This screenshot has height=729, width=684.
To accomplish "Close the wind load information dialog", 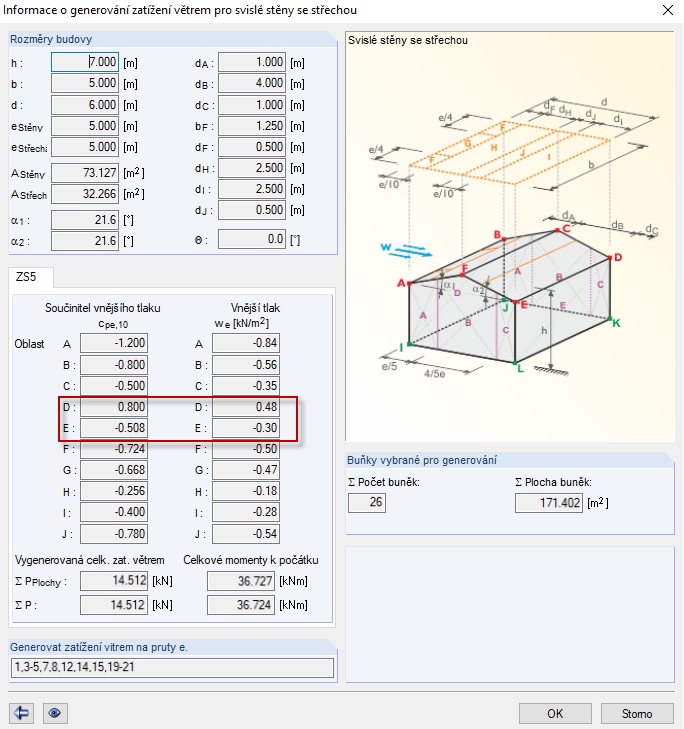I will click(668, 10).
